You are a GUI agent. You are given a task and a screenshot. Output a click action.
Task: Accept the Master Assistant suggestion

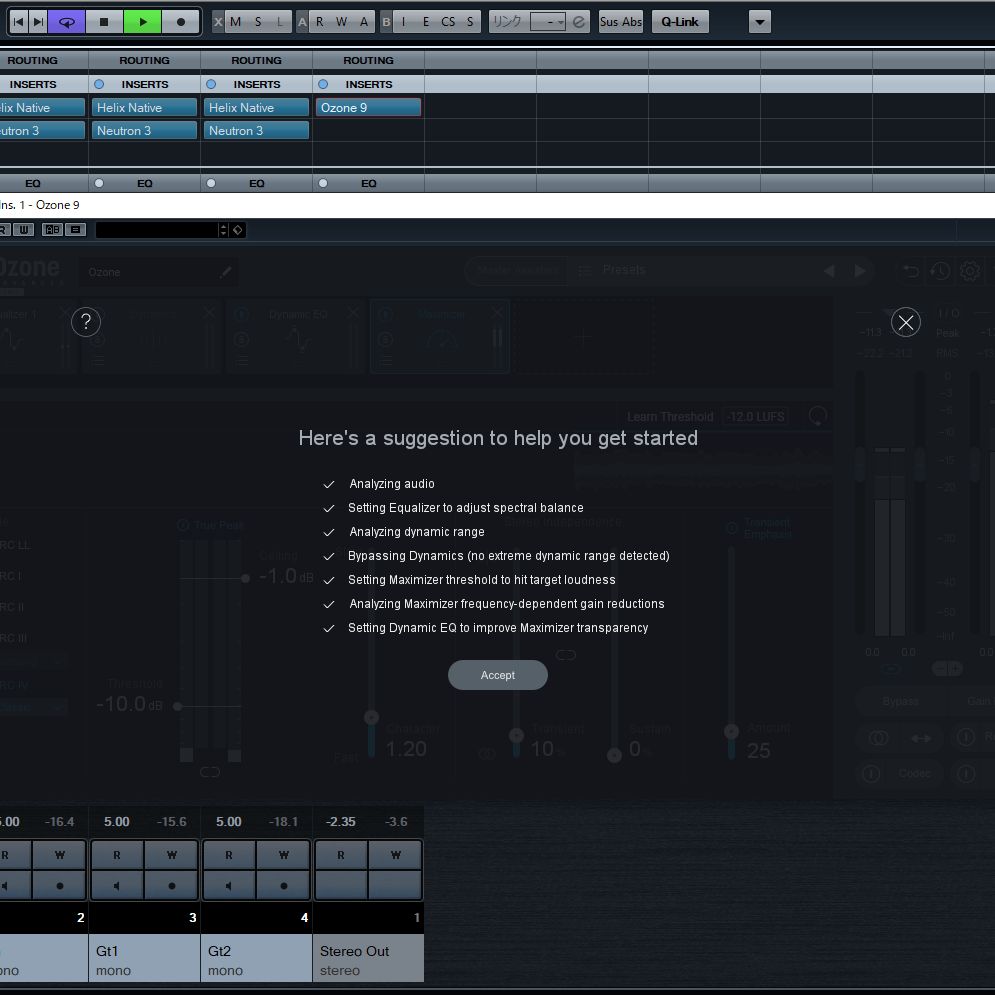(498, 675)
